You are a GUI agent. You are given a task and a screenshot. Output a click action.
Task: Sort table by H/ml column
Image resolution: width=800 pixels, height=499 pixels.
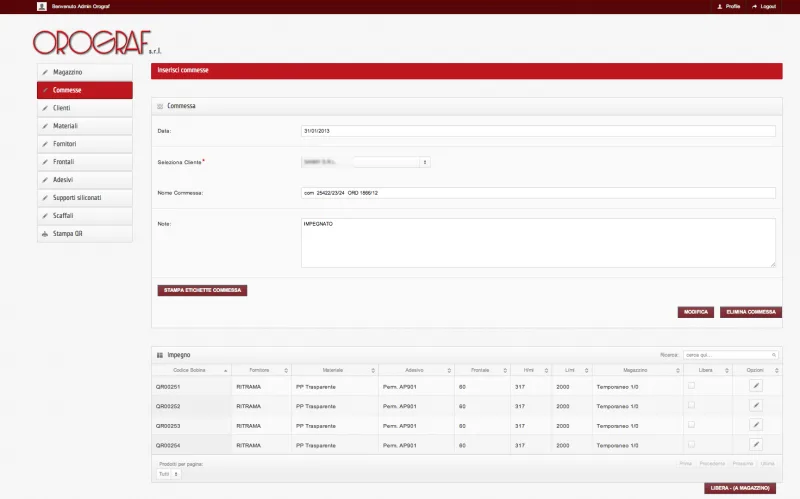(531, 370)
